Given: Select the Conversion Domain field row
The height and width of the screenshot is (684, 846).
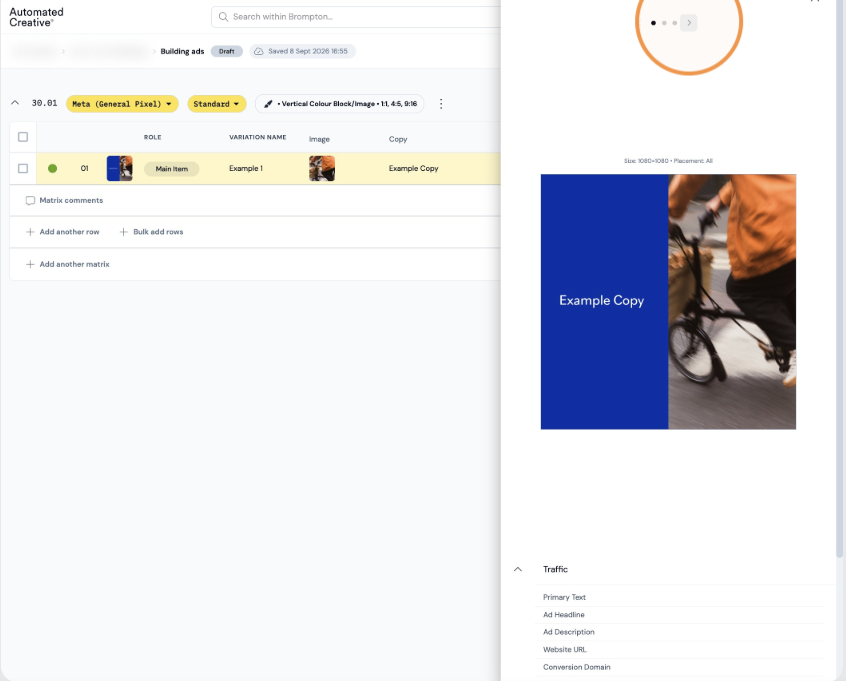Looking at the screenshot, I should 679,667.
